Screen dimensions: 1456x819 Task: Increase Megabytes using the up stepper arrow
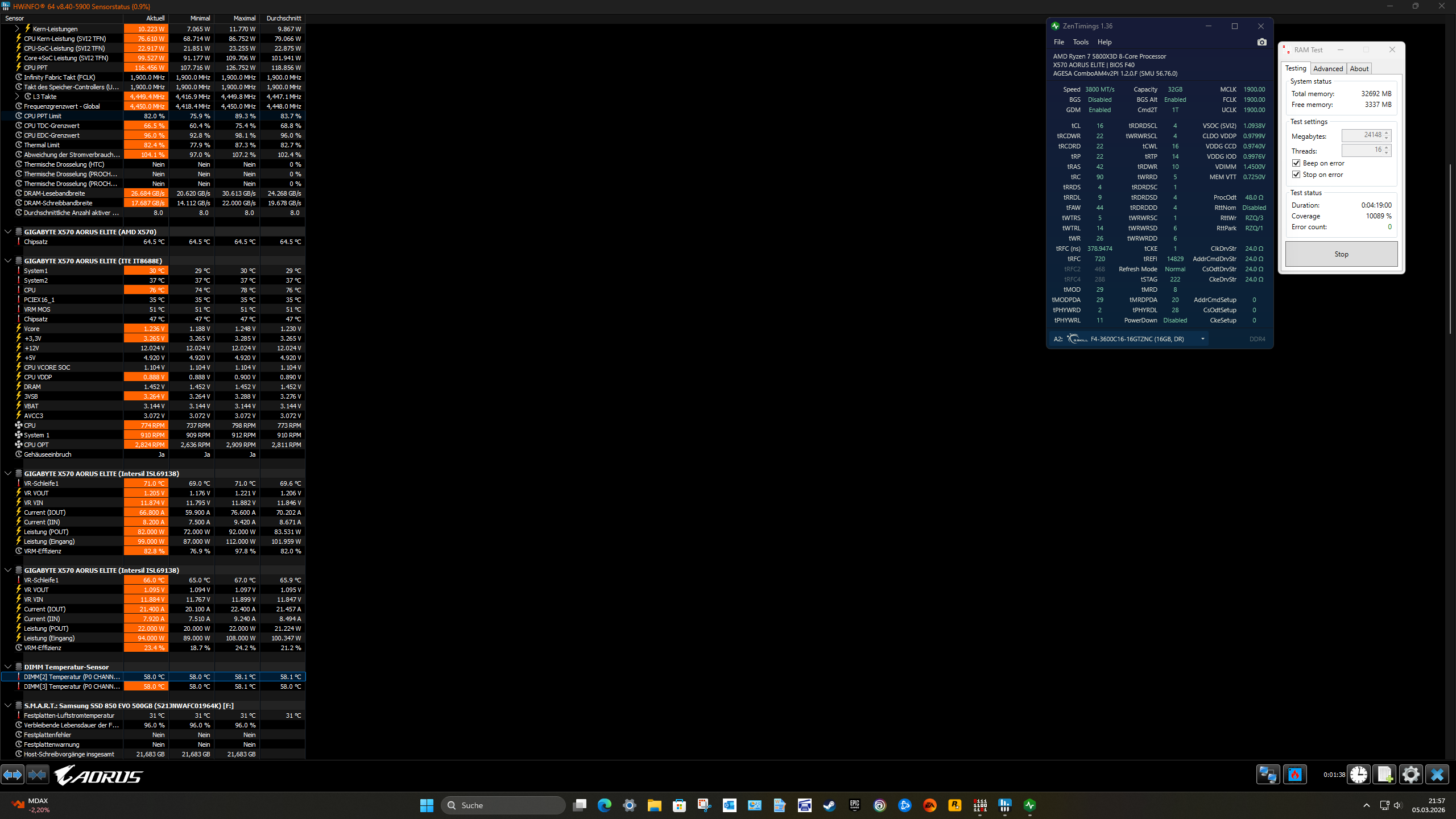pos(1386,133)
